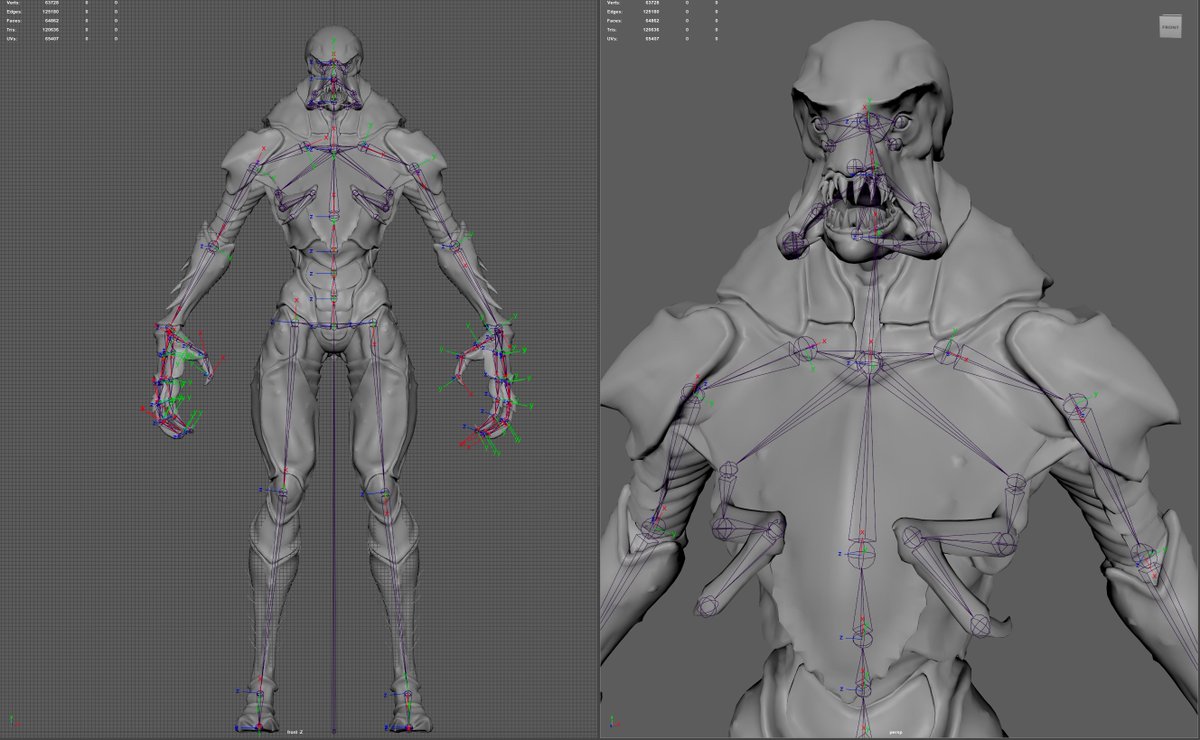Click the front -Z viewport label
The height and width of the screenshot is (740, 1200).
click(x=294, y=733)
